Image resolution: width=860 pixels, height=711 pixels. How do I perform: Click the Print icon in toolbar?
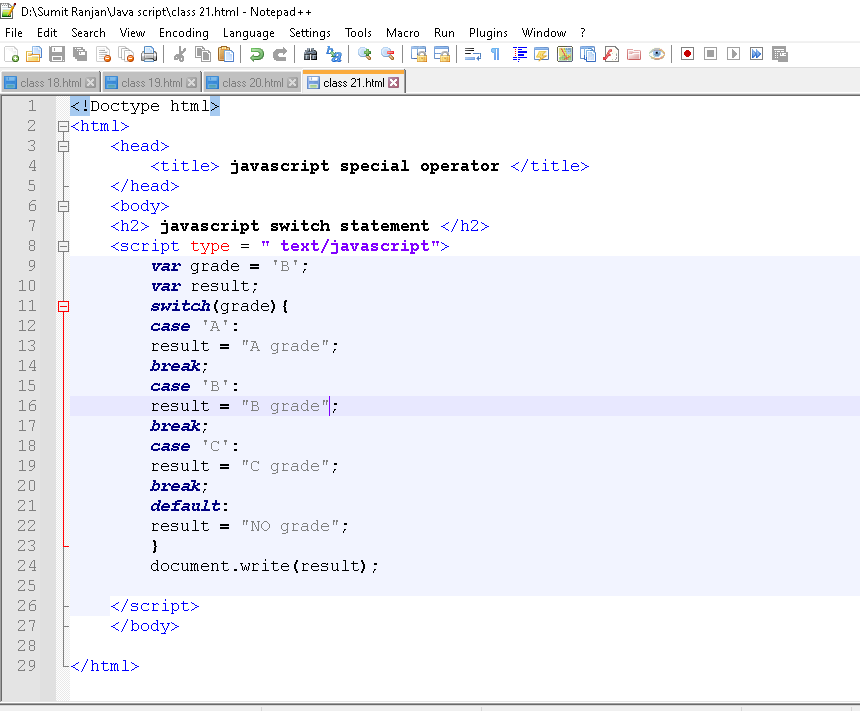149,54
